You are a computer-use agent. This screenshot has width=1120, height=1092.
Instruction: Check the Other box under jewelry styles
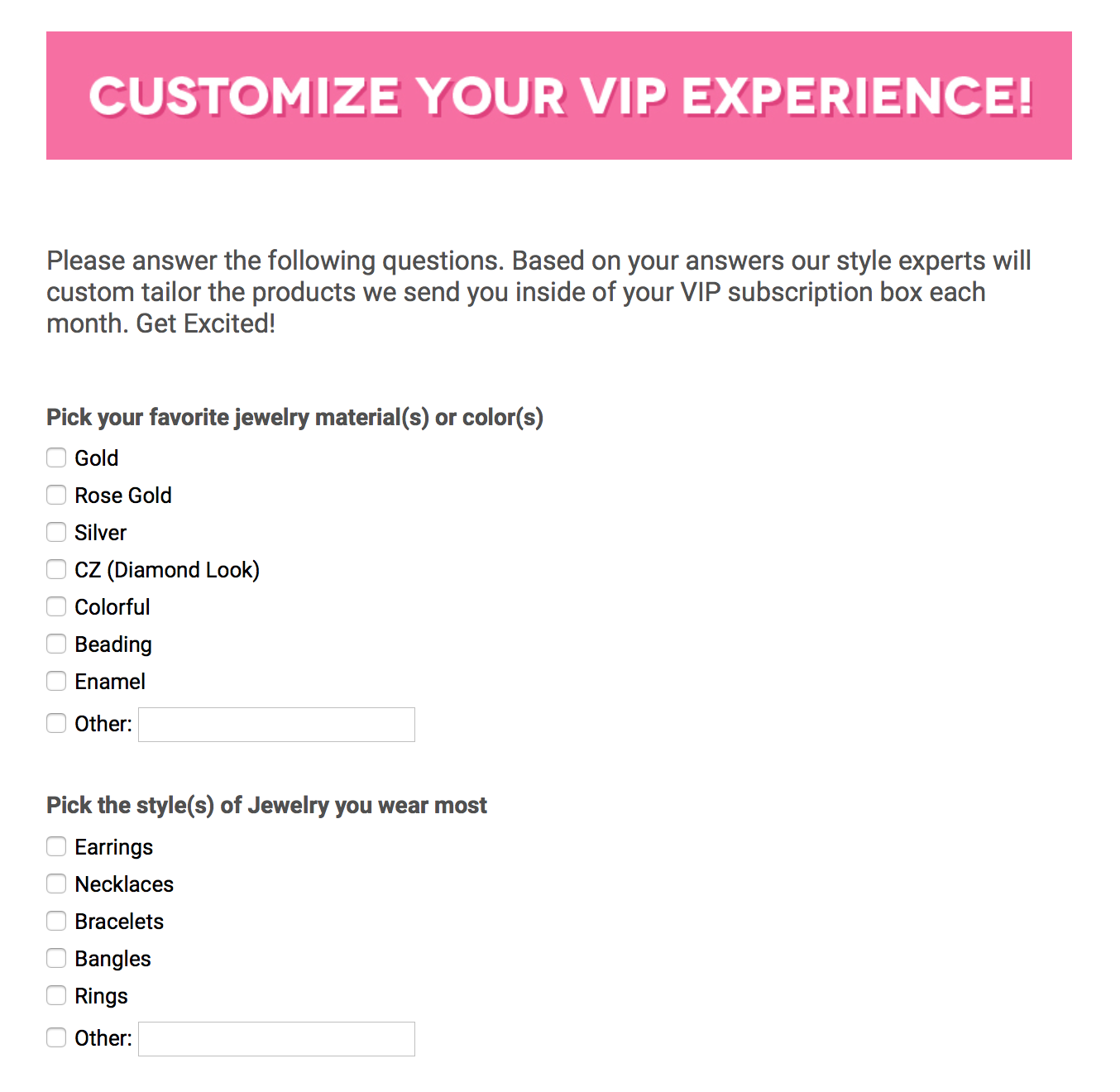coord(56,1037)
